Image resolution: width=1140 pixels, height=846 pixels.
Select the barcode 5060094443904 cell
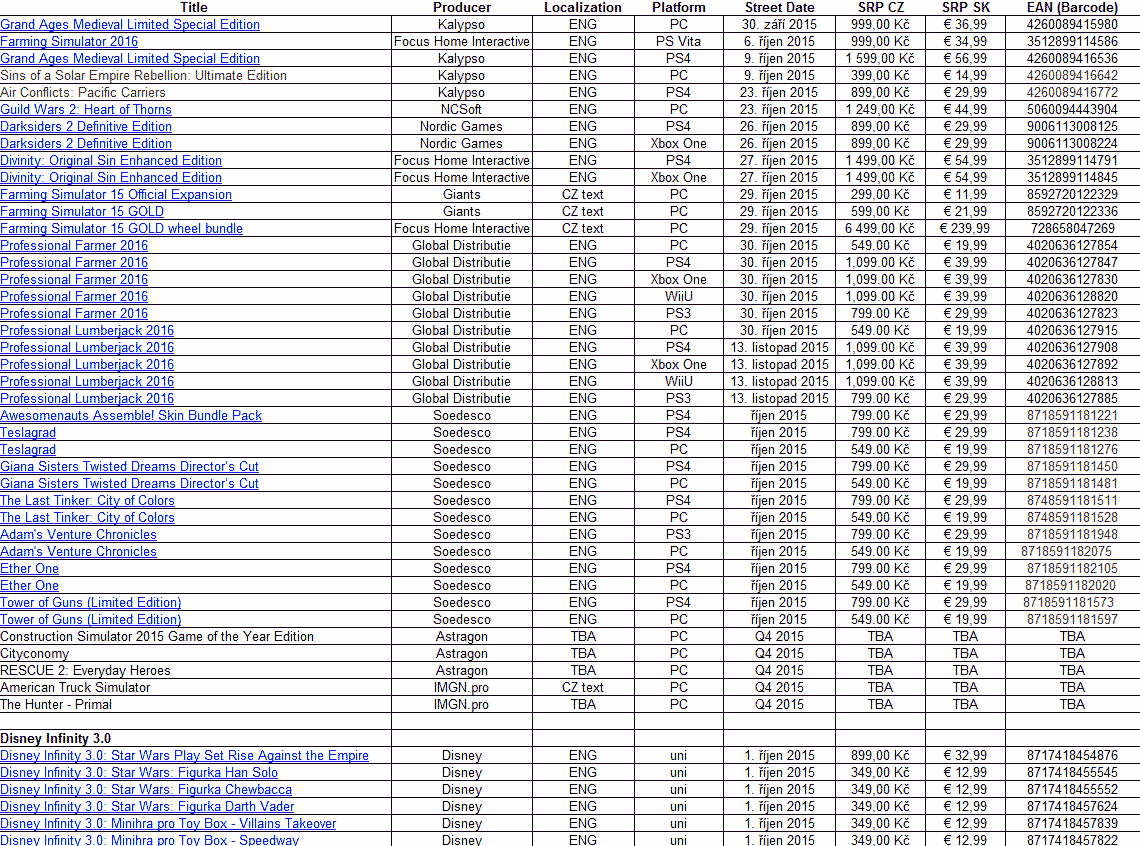click(1072, 110)
